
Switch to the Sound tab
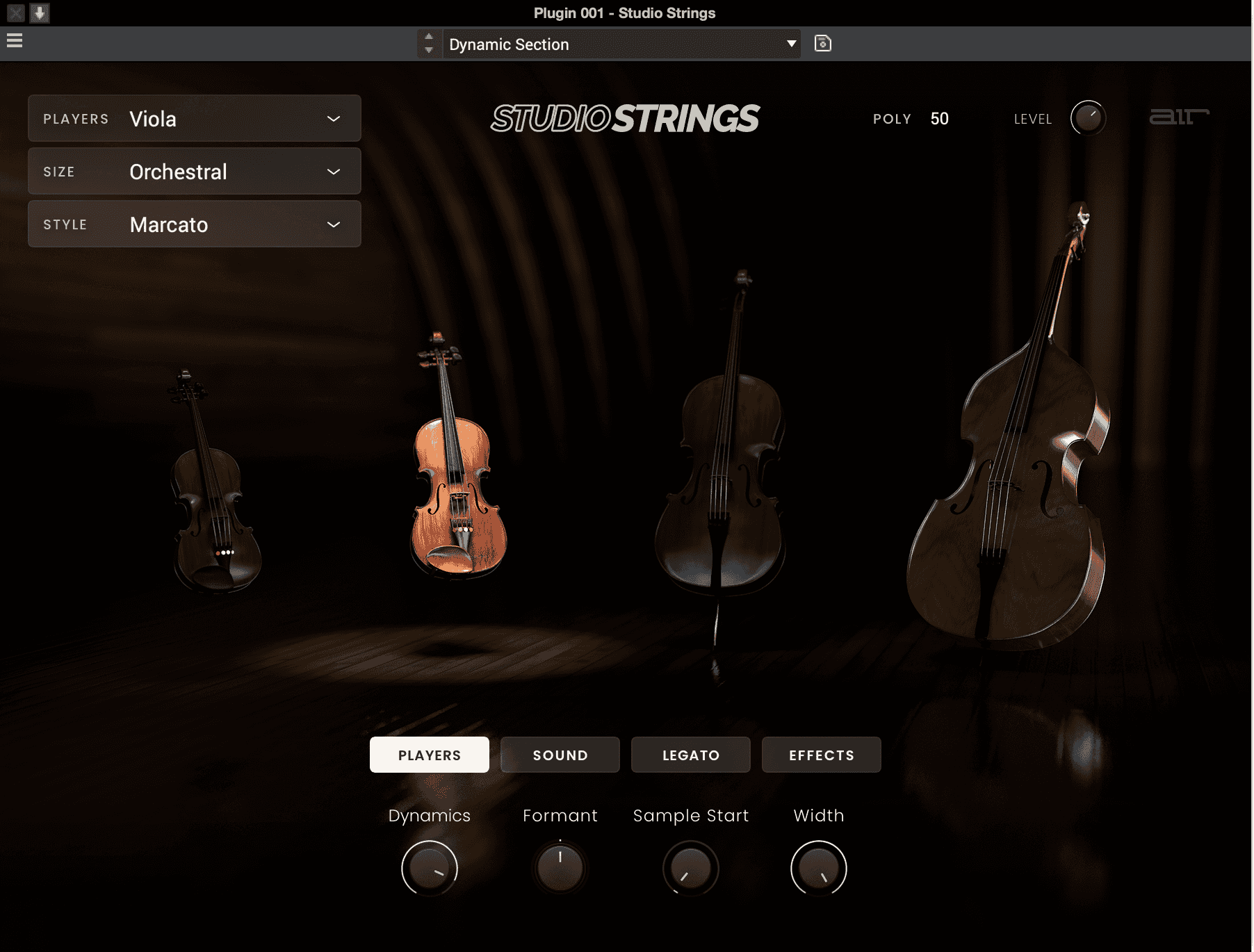click(560, 755)
